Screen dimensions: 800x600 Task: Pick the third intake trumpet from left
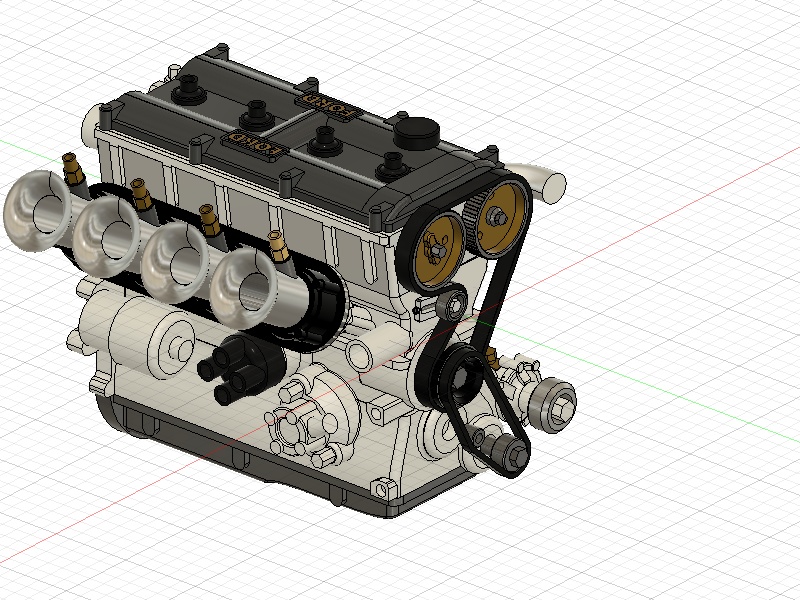click(175, 262)
